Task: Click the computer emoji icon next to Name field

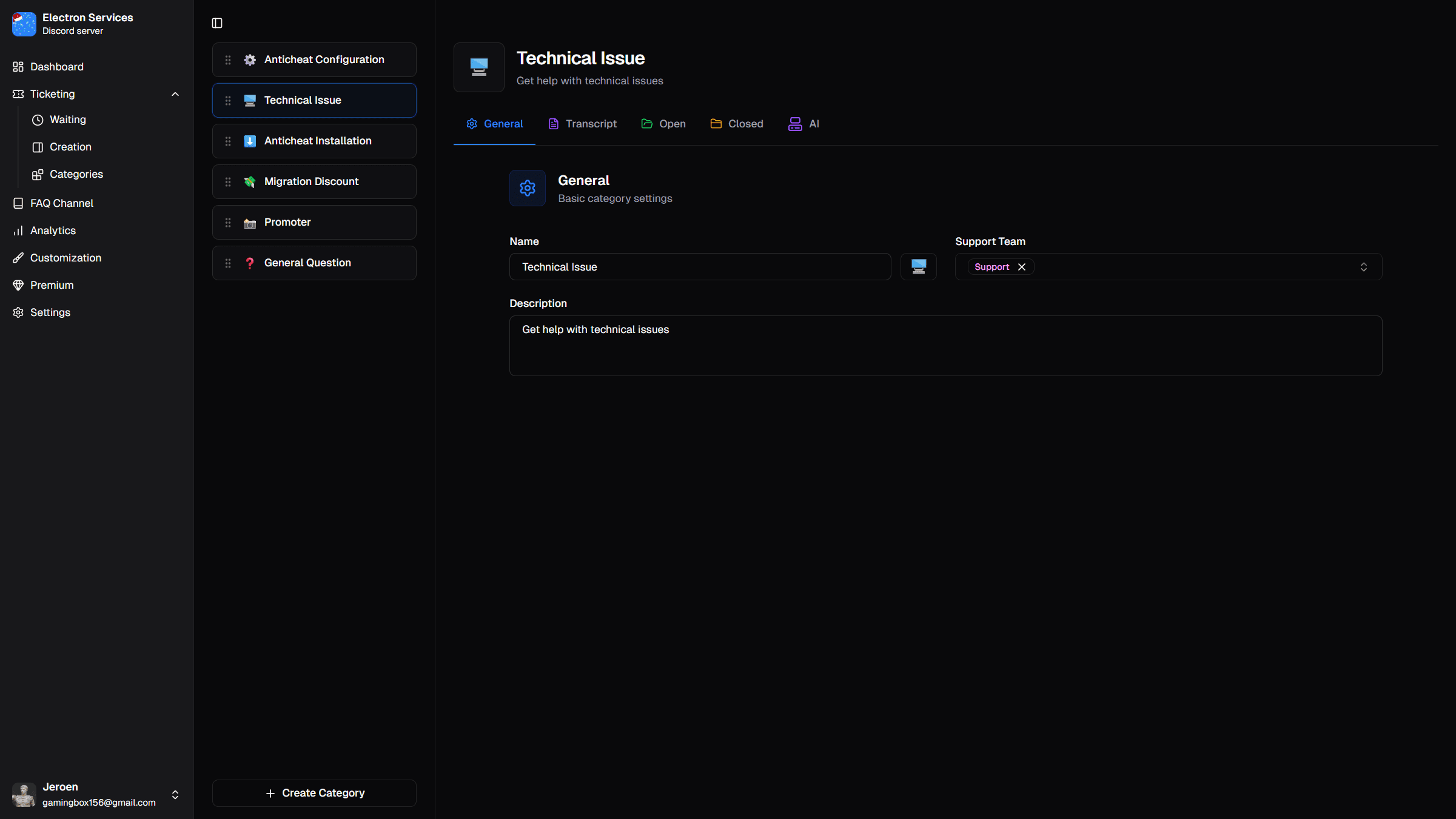Action: point(918,266)
